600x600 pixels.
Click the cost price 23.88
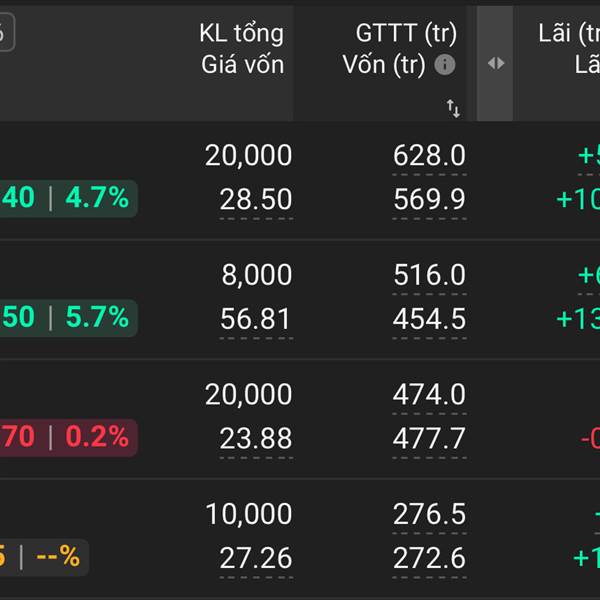256,438
